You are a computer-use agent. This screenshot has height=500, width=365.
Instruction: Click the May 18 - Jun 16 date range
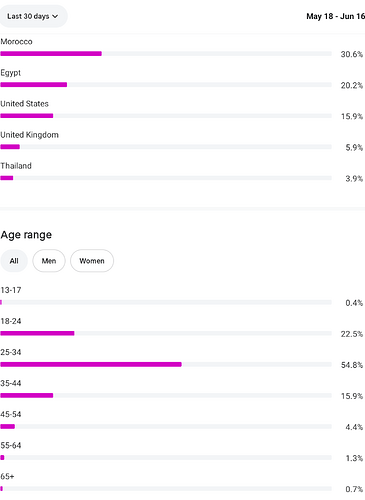click(335, 16)
